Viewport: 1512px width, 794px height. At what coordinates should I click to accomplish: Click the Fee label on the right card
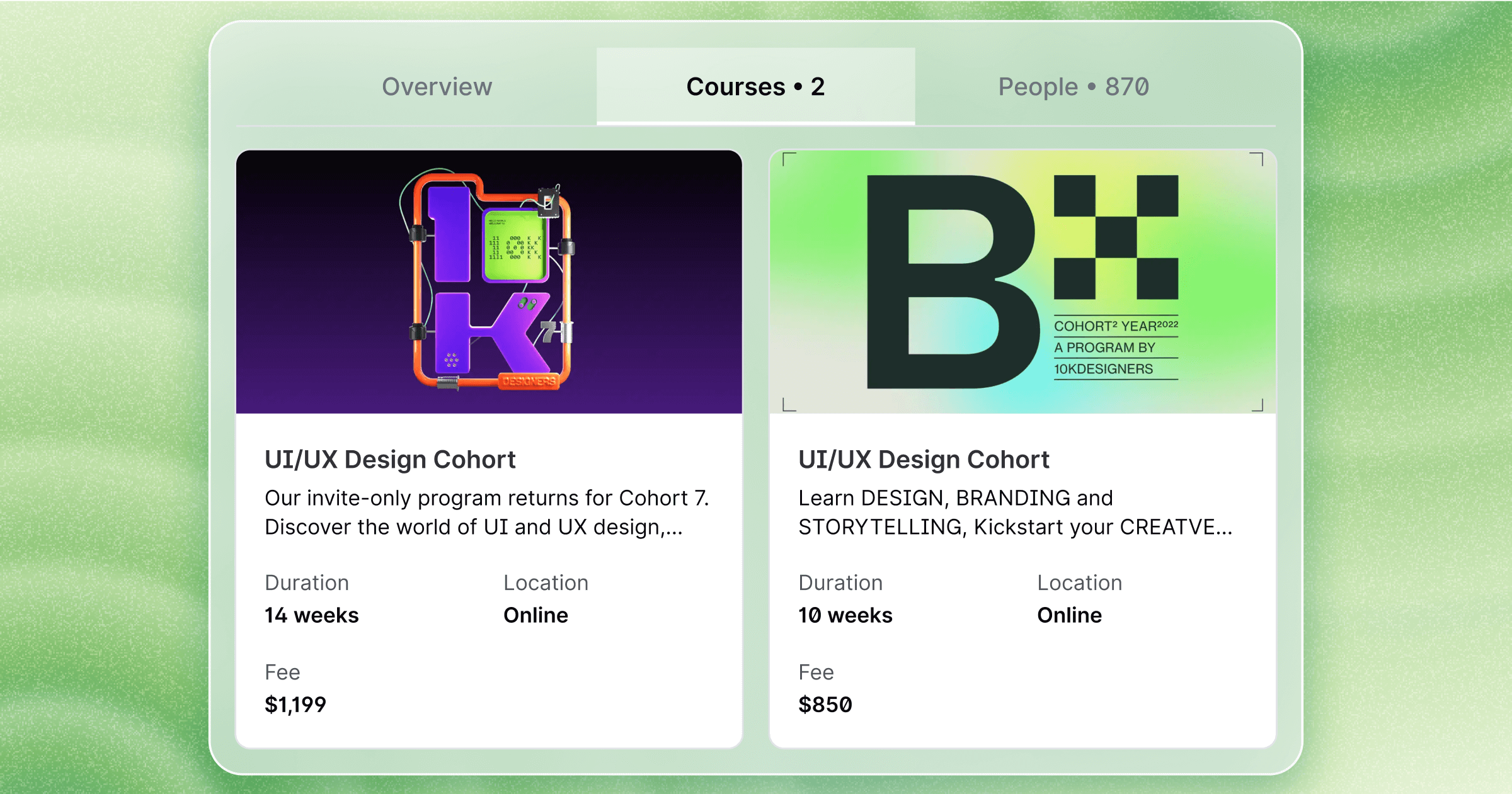click(816, 672)
